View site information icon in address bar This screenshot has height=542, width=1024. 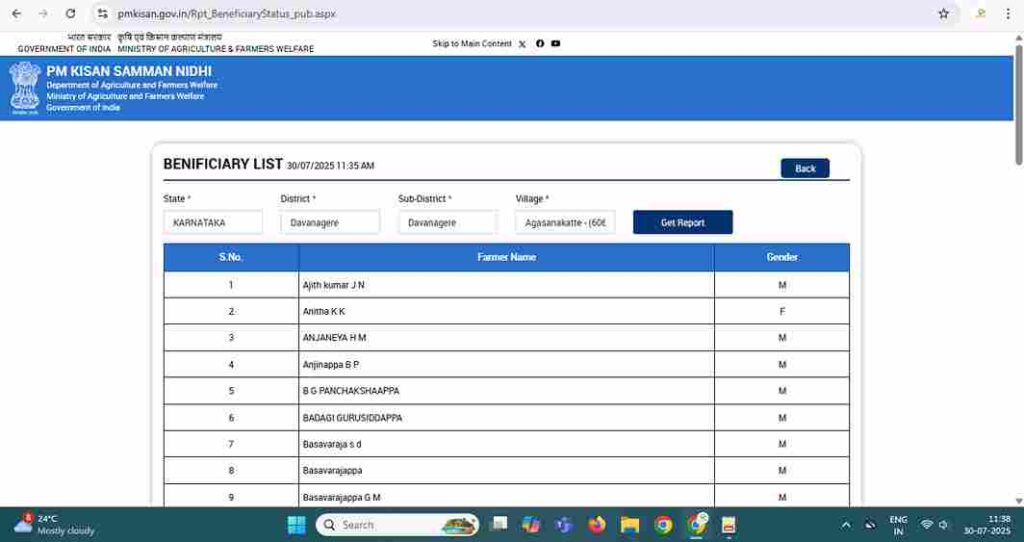click(102, 14)
